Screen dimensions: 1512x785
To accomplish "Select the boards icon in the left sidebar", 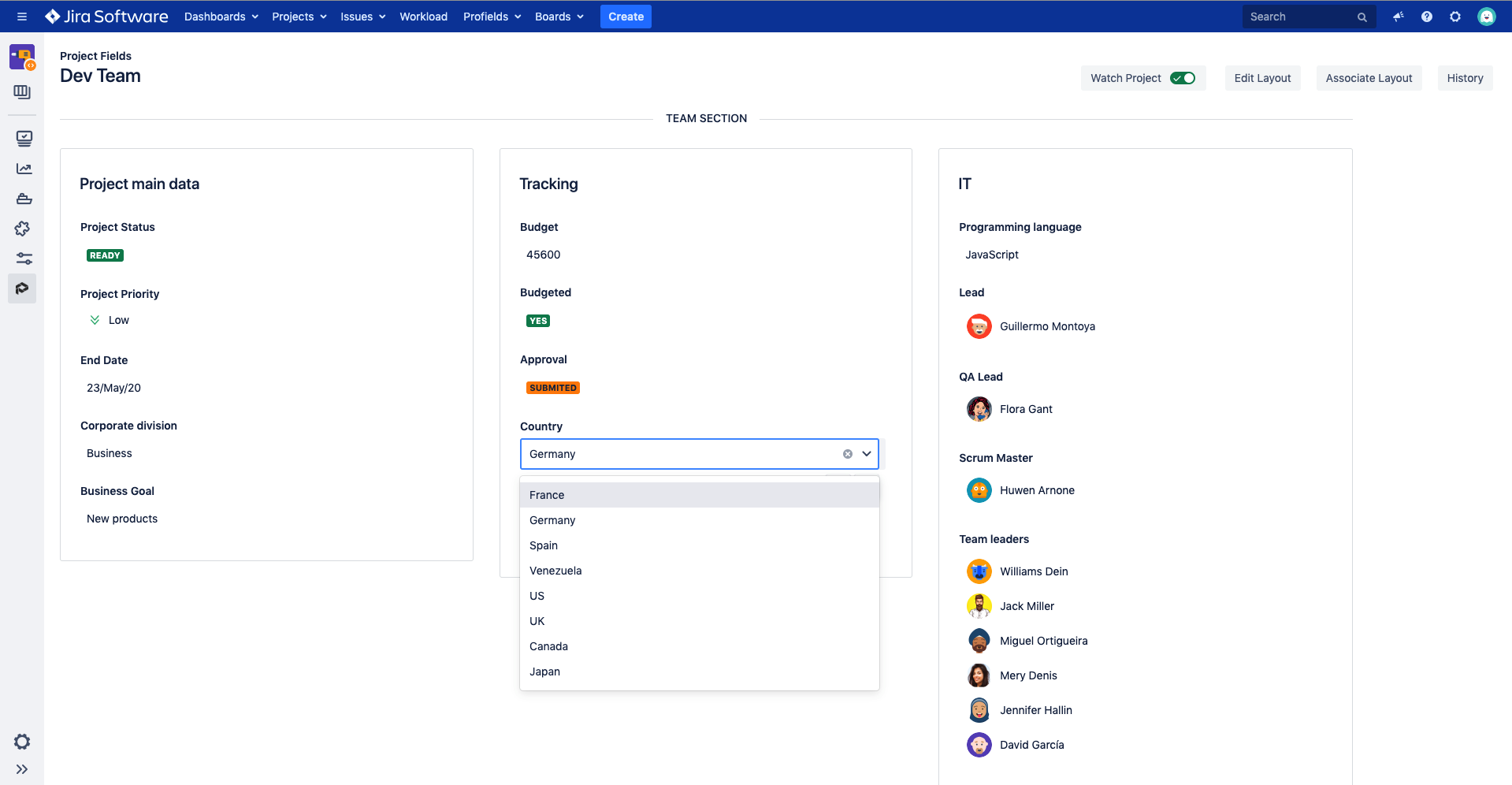I will click(23, 91).
